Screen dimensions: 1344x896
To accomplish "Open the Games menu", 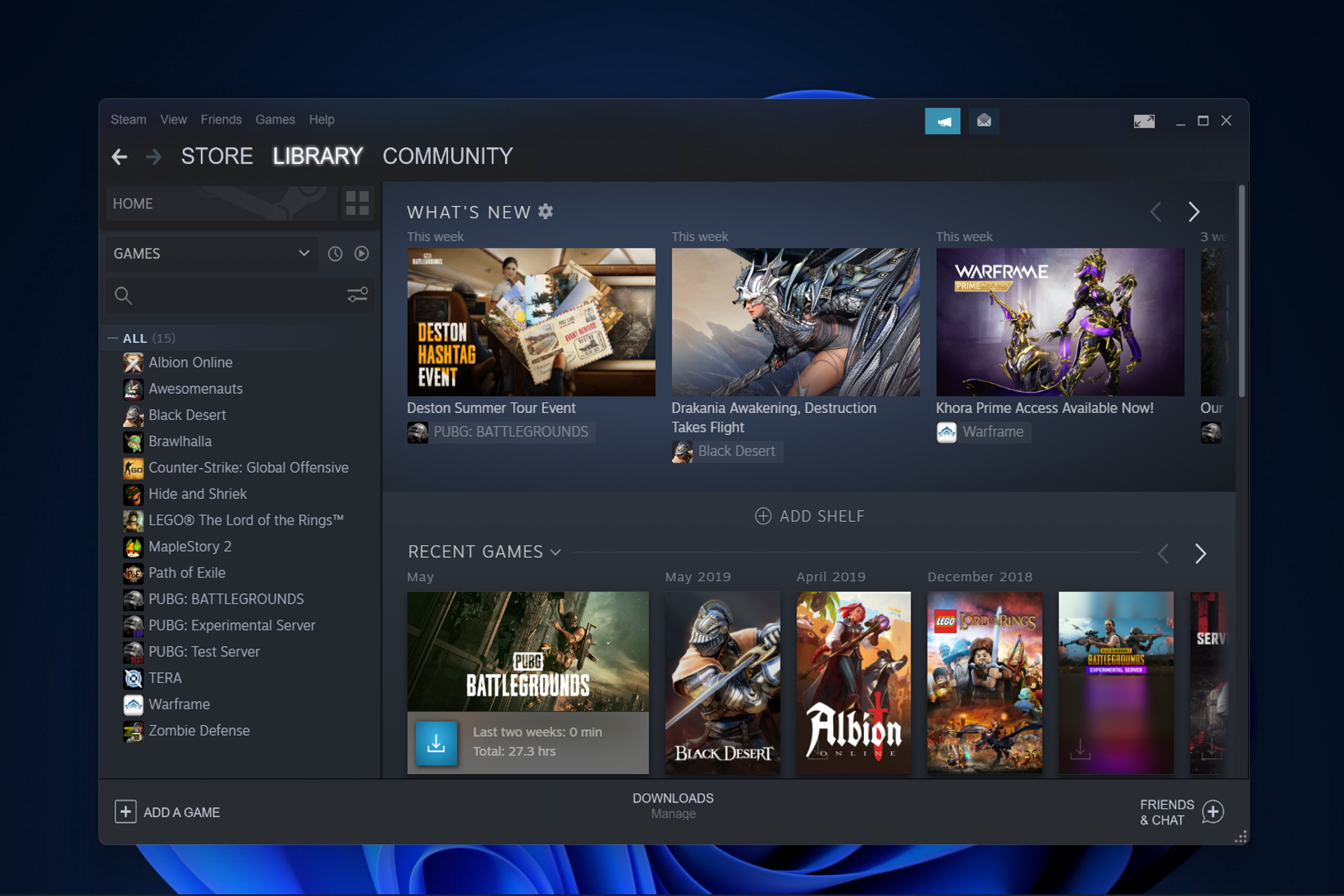I will point(275,120).
